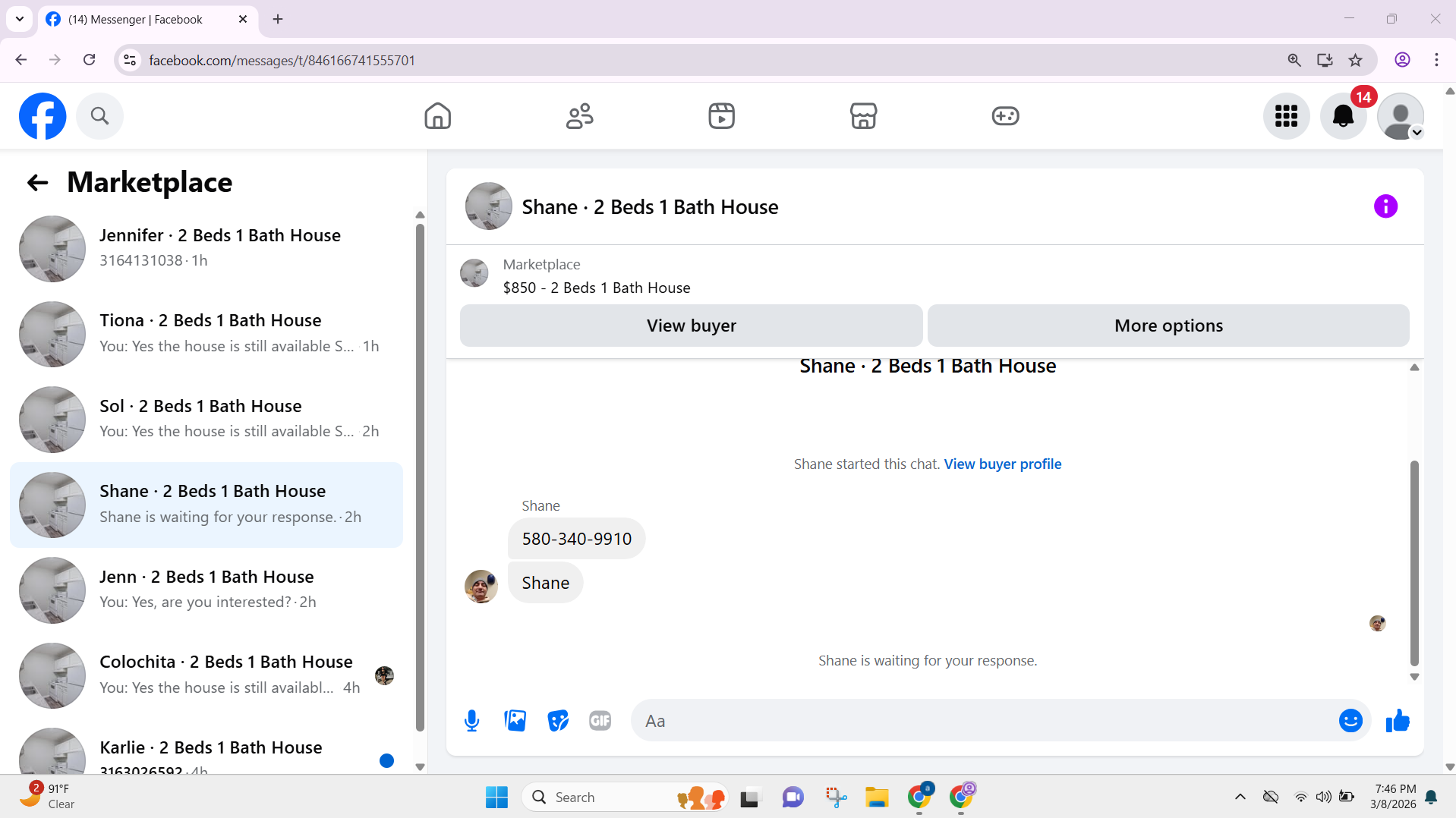This screenshot has height=818, width=1456.
Task: Bookmark this page with the star
Action: 1355,60
